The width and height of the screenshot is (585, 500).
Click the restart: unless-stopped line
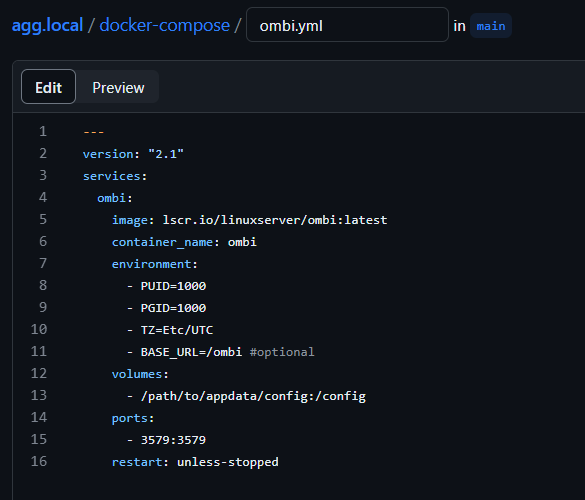point(195,462)
